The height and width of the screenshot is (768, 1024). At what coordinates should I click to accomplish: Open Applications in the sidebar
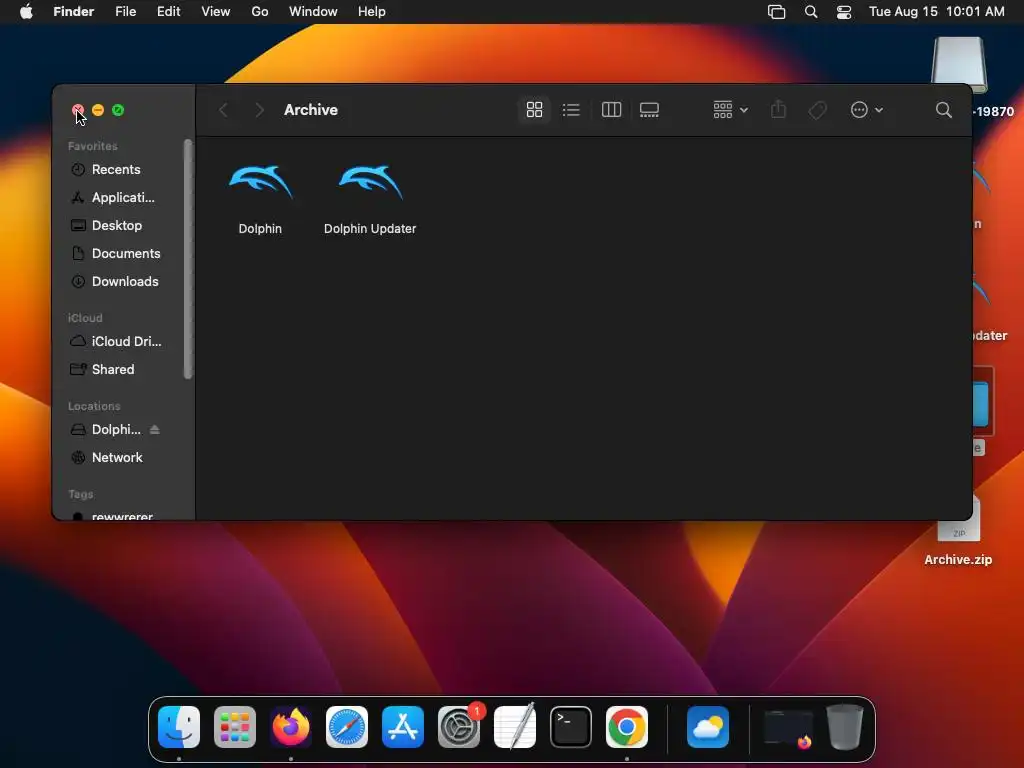pos(123,197)
